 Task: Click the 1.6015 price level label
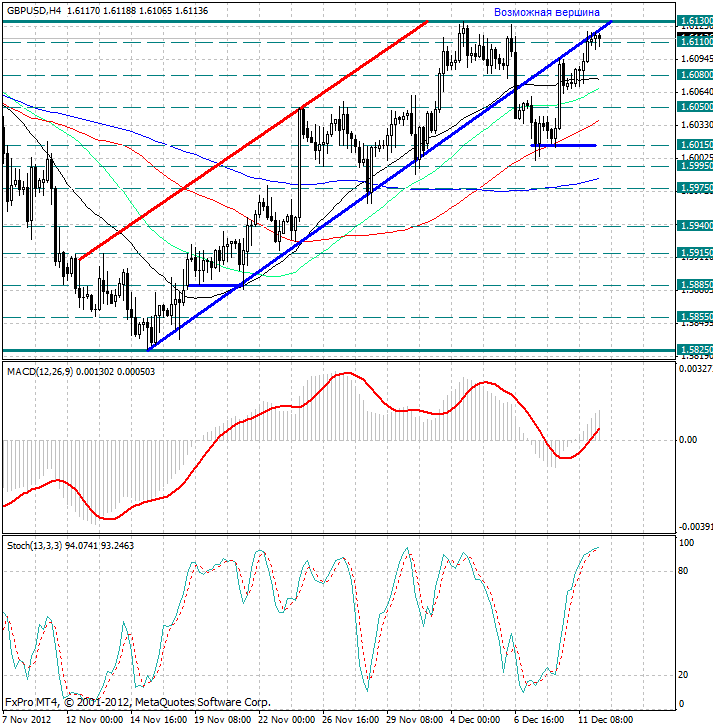pos(695,145)
